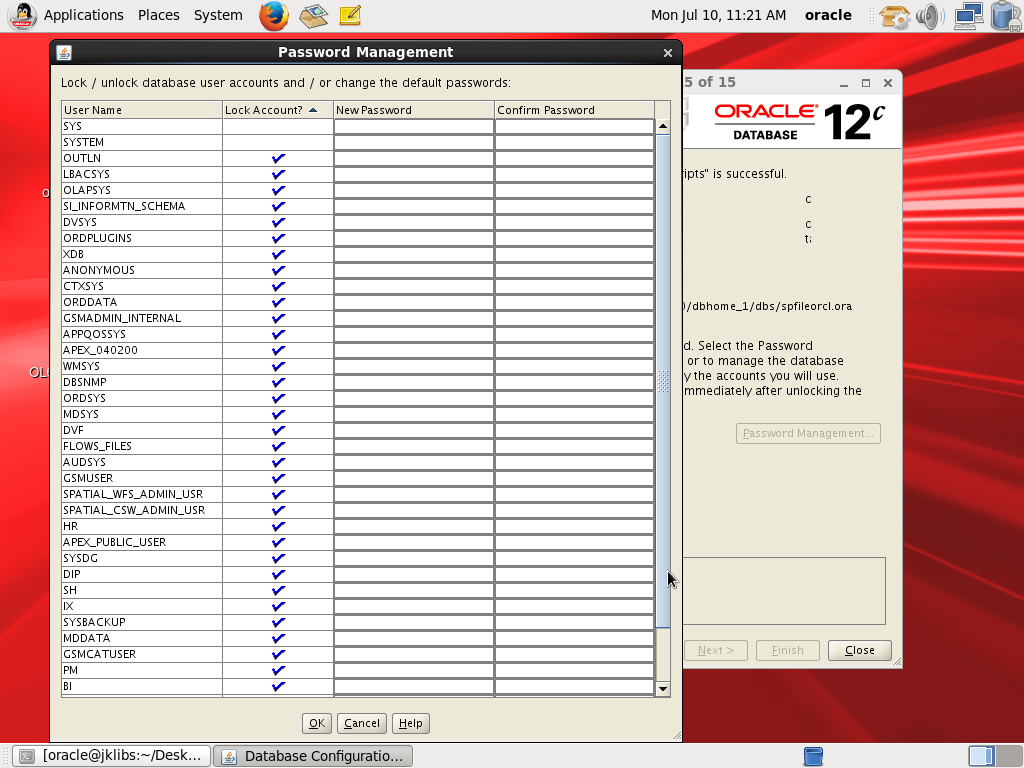Open the Applications menu
This screenshot has width=1024, height=768.
tap(83, 15)
